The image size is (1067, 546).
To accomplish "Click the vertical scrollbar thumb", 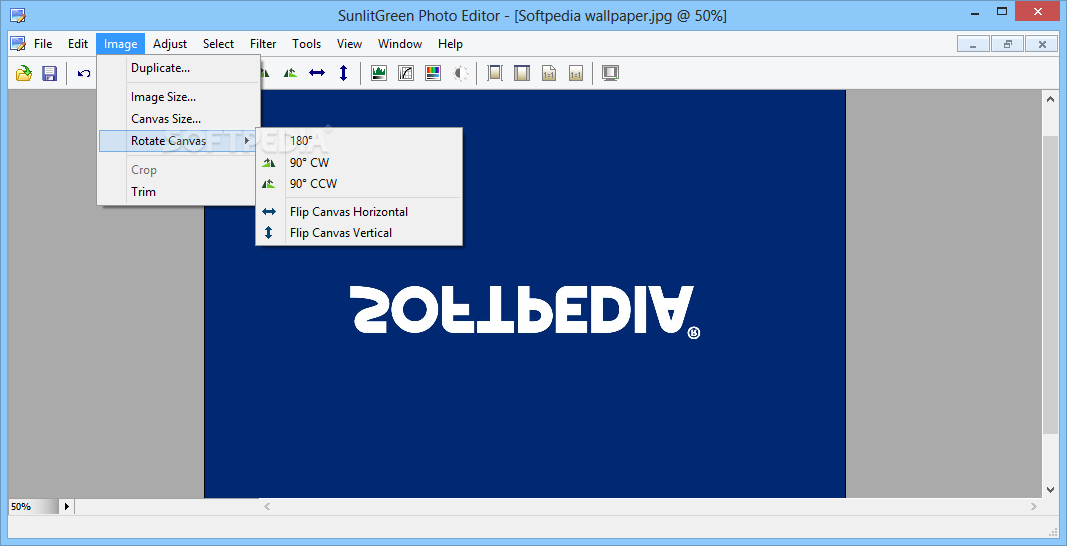I will 1050,285.
